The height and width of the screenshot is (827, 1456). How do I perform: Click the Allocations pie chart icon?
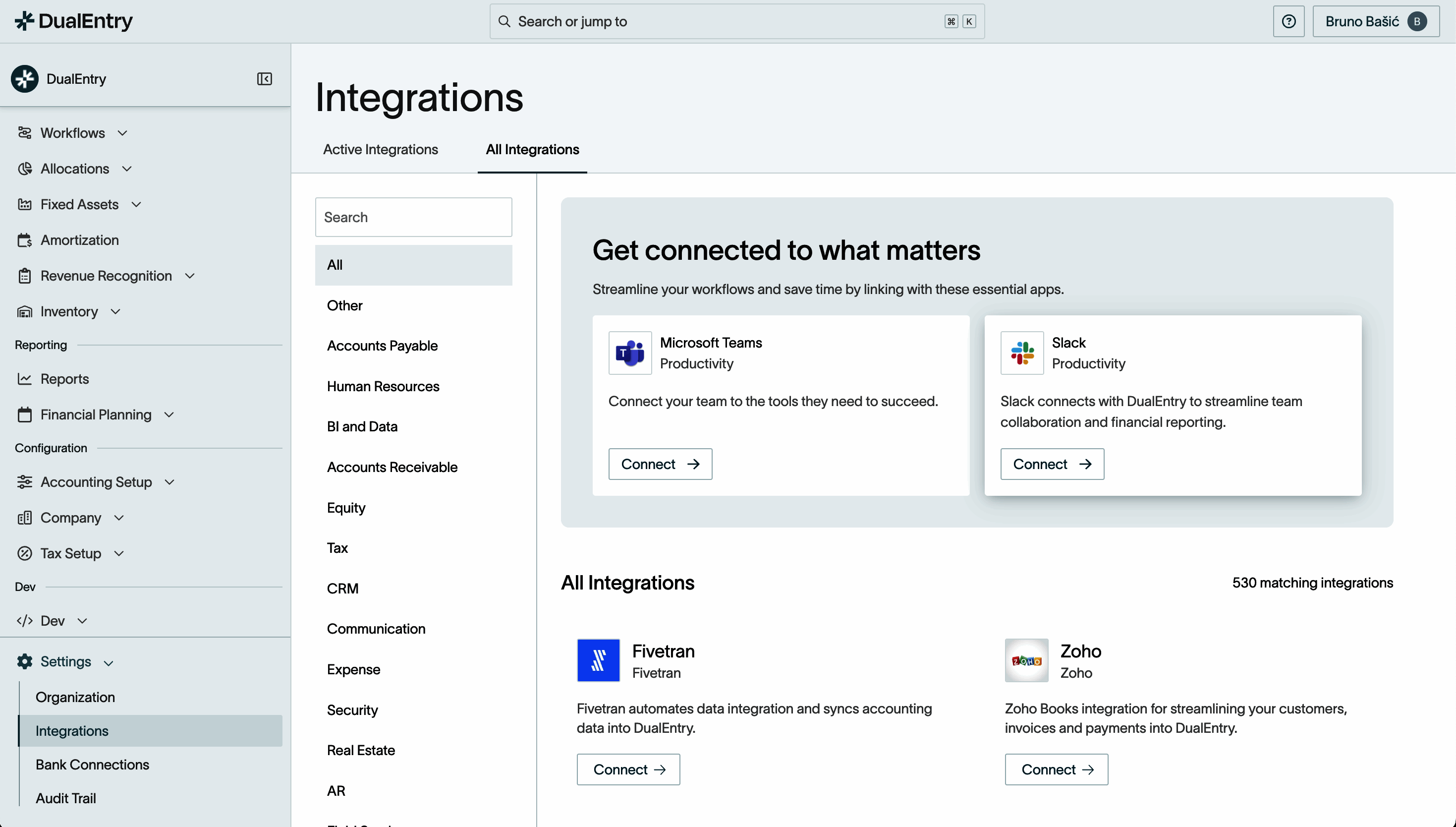(24, 169)
